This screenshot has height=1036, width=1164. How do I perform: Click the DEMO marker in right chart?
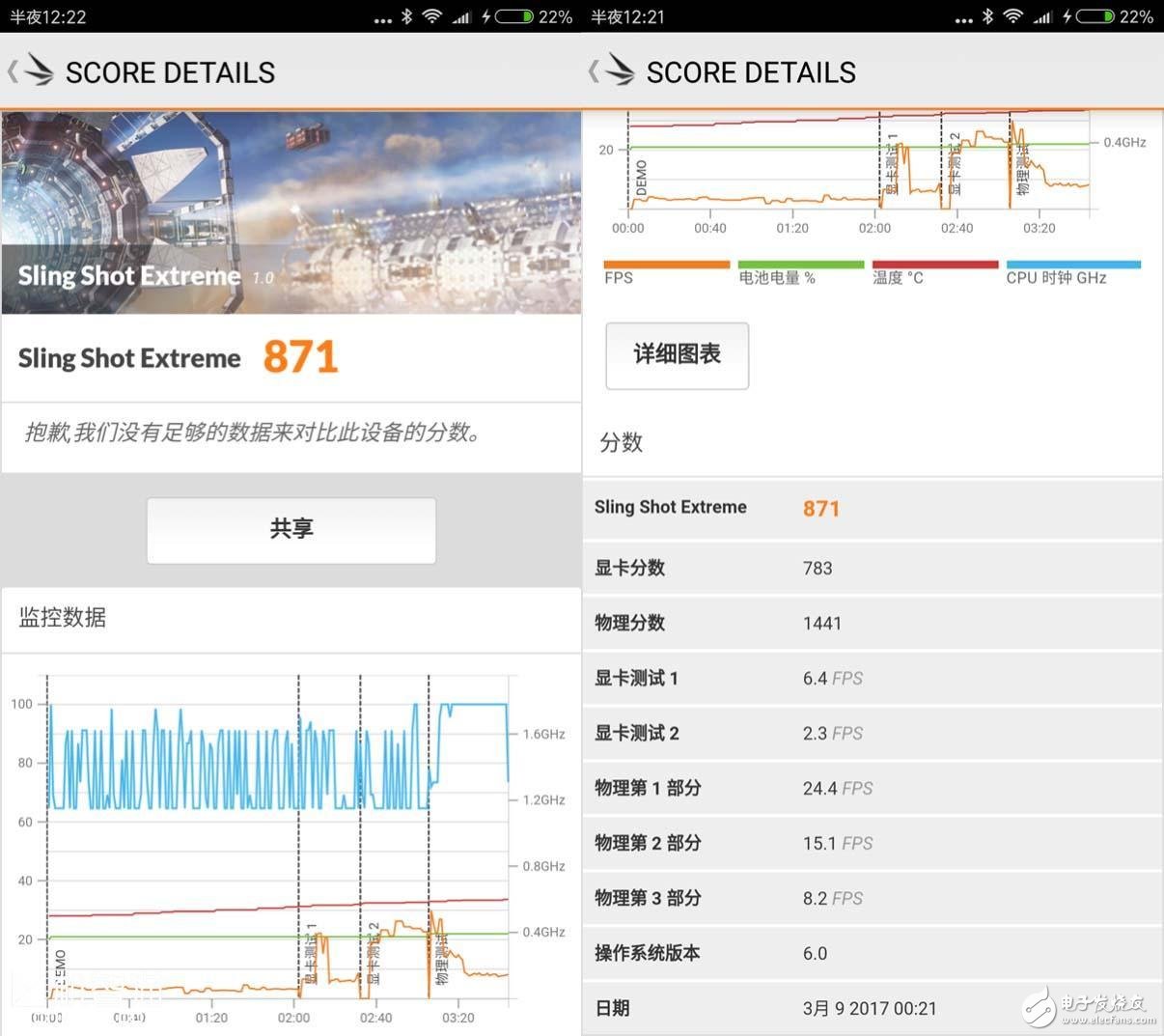pyautogui.click(x=642, y=178)
